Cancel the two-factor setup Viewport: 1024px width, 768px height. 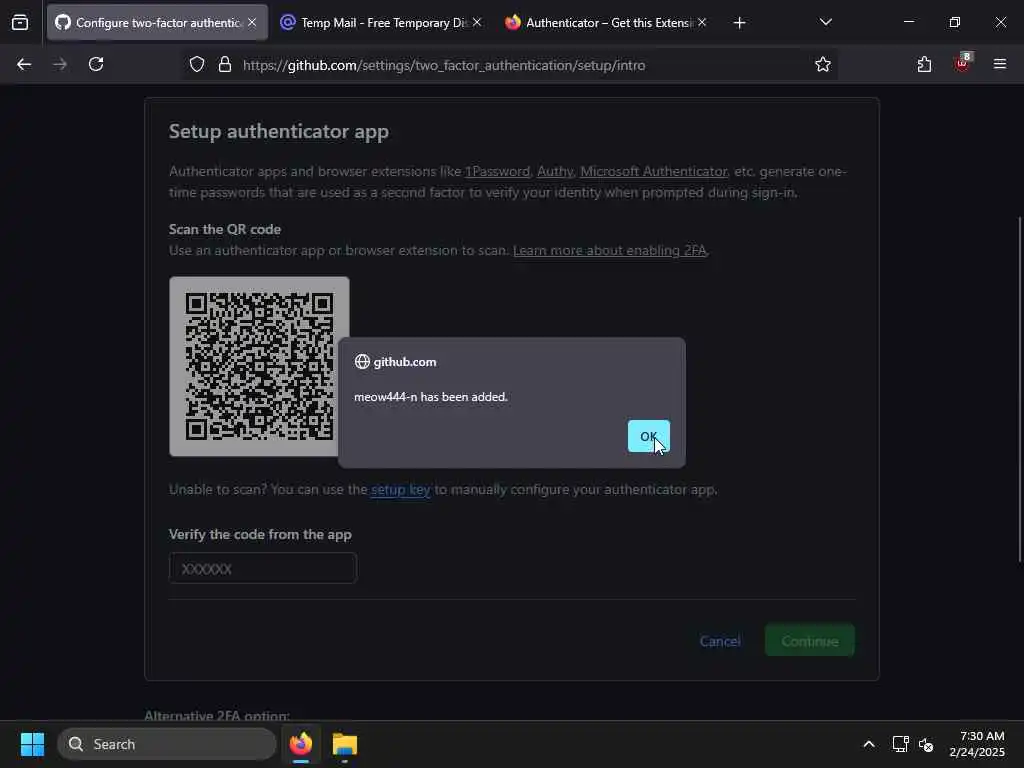720,641
